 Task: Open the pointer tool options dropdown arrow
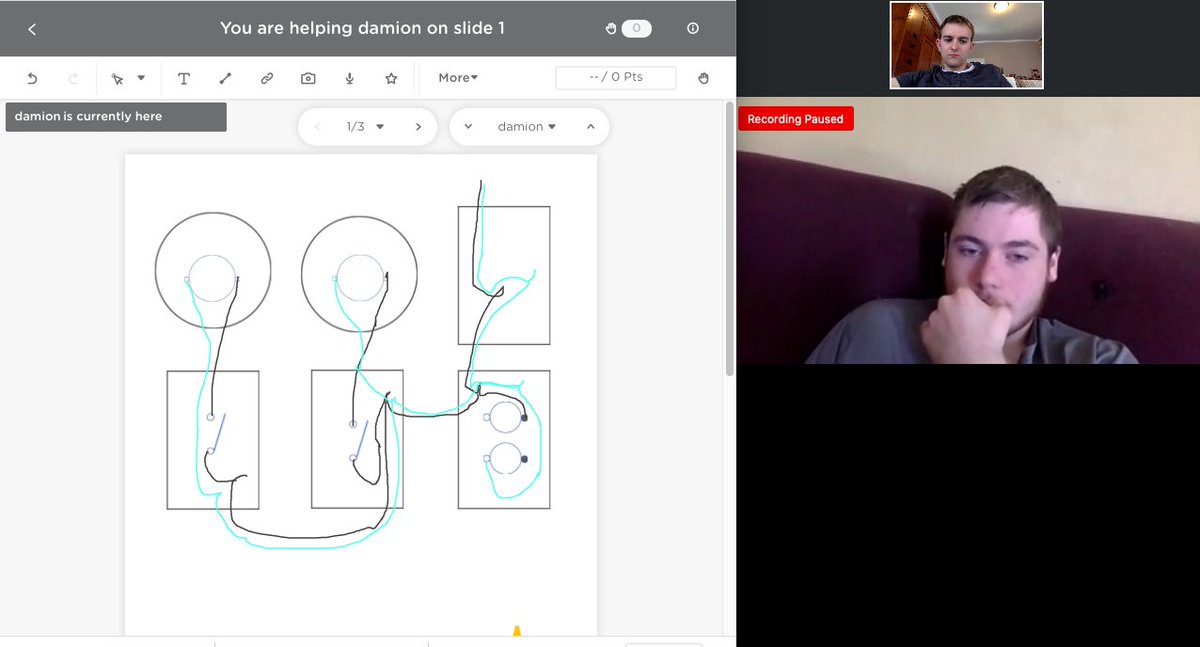pyautogui.click(x=141, y=78)
